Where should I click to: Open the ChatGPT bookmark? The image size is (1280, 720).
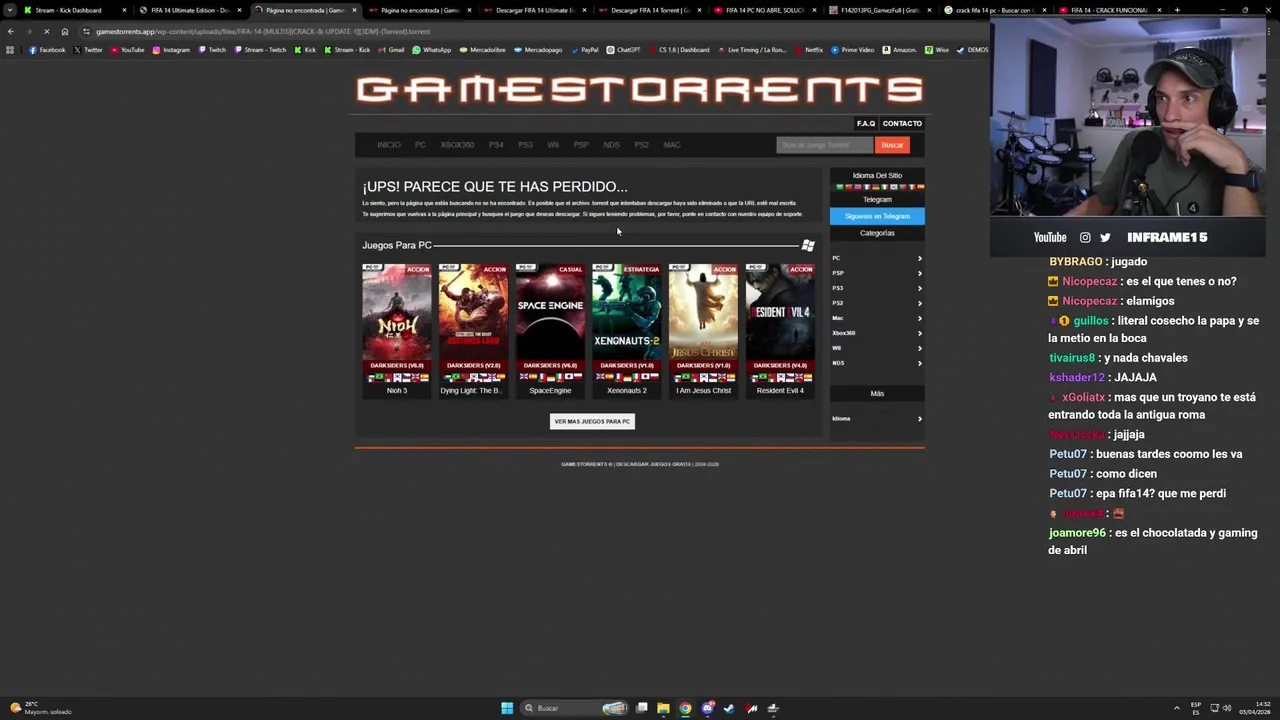point(623,50)
